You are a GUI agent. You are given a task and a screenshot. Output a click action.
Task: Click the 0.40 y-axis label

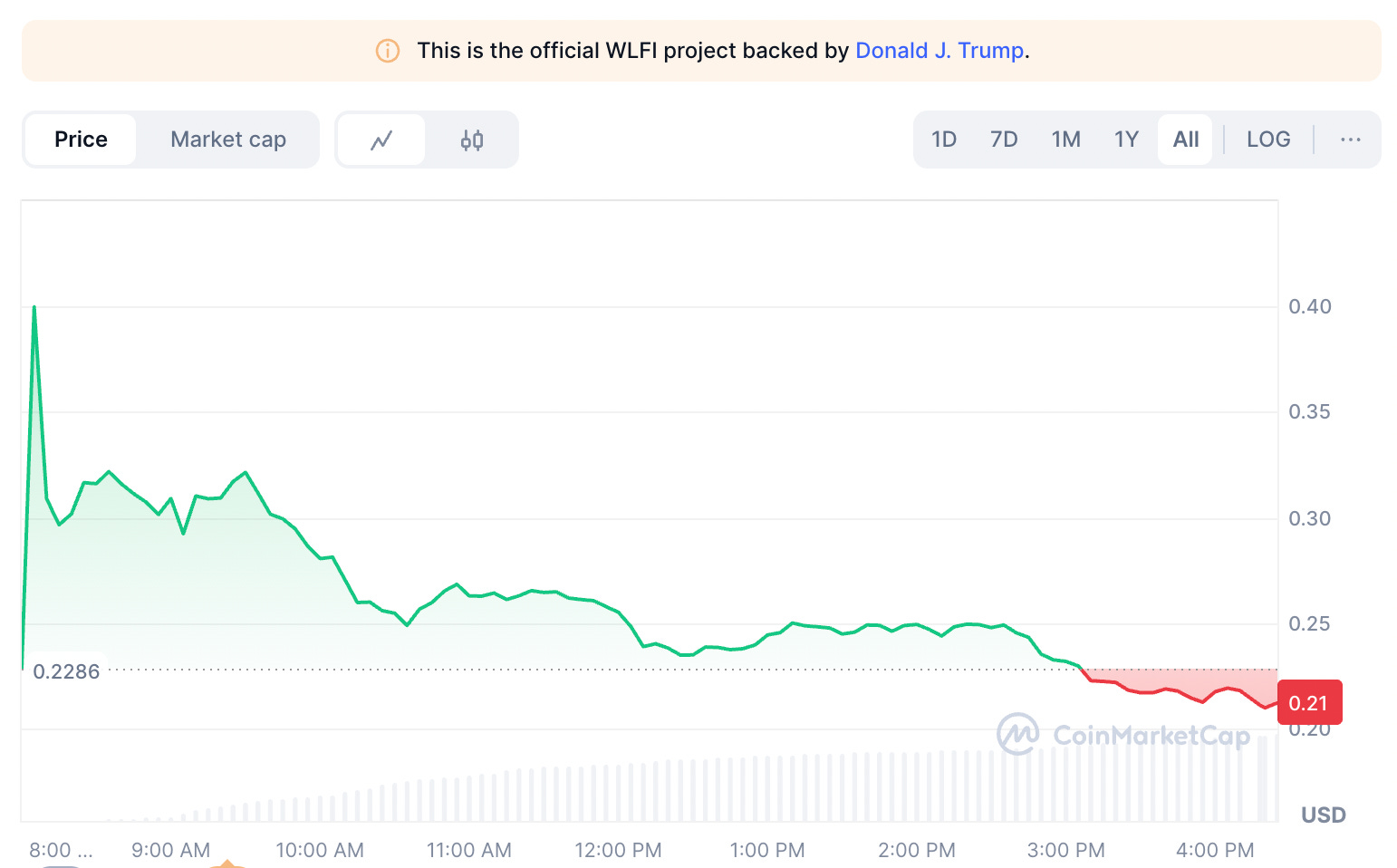1310,306
